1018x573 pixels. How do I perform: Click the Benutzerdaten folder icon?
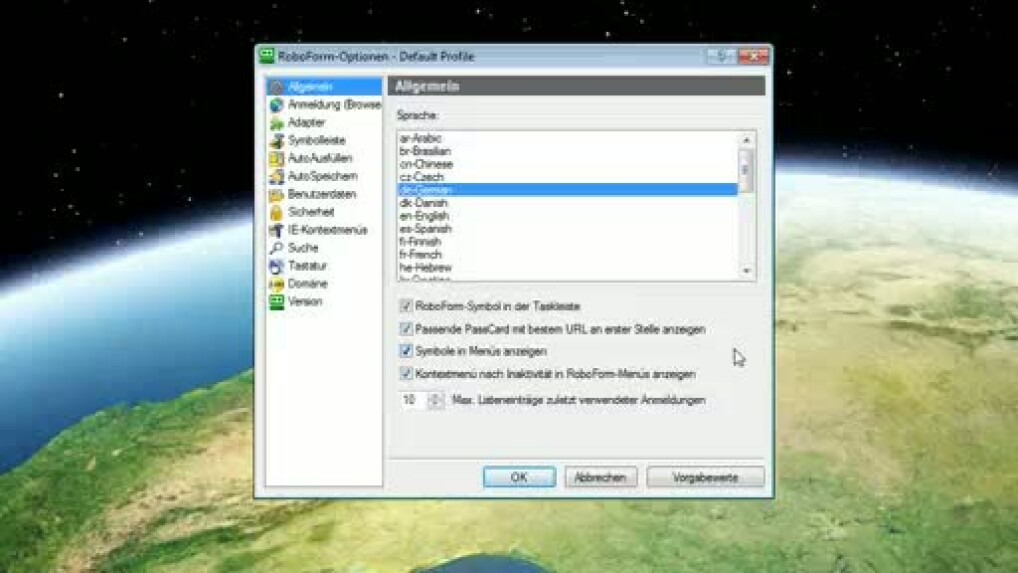point(276,195)
